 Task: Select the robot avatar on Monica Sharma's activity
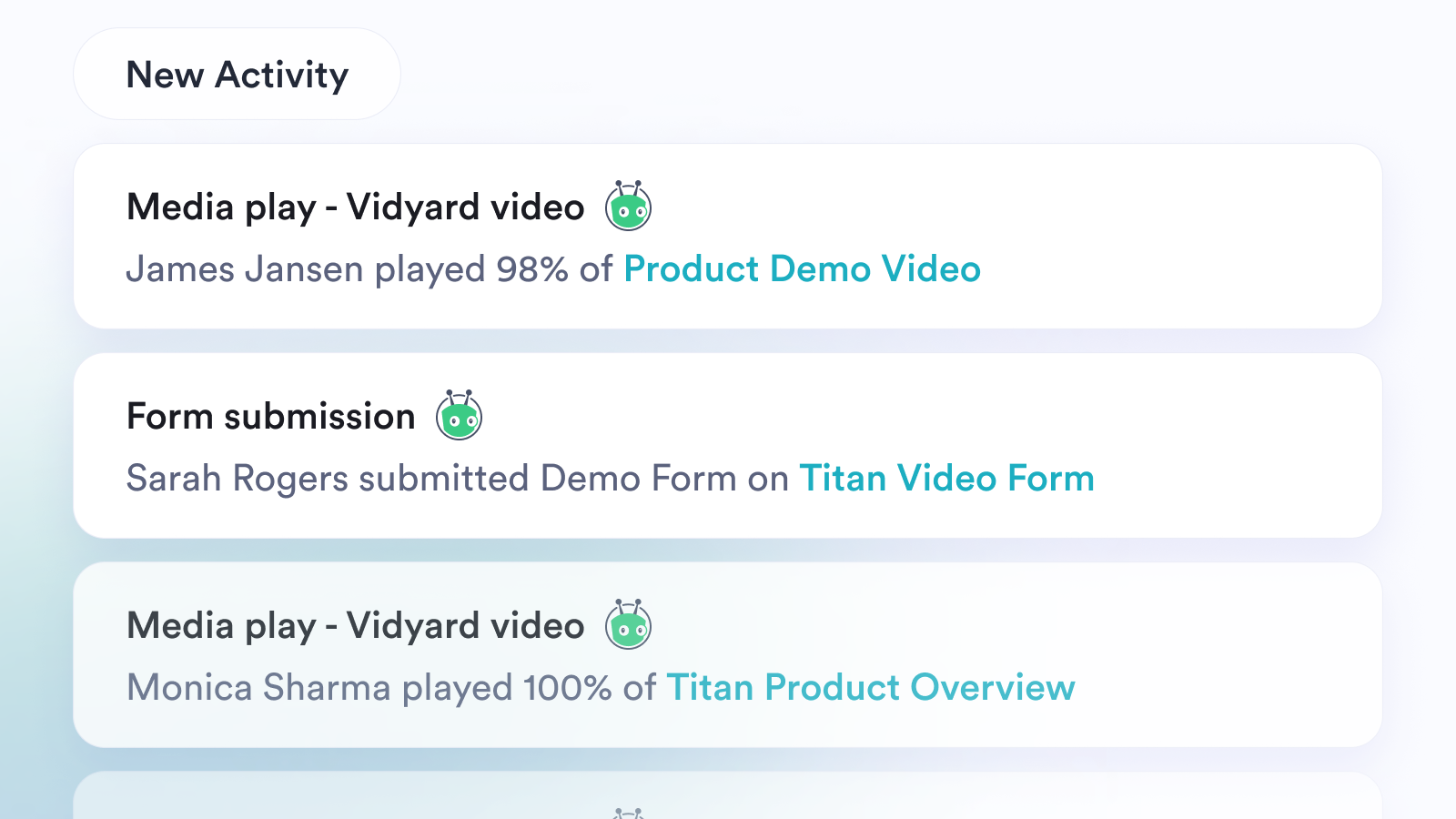629,625
